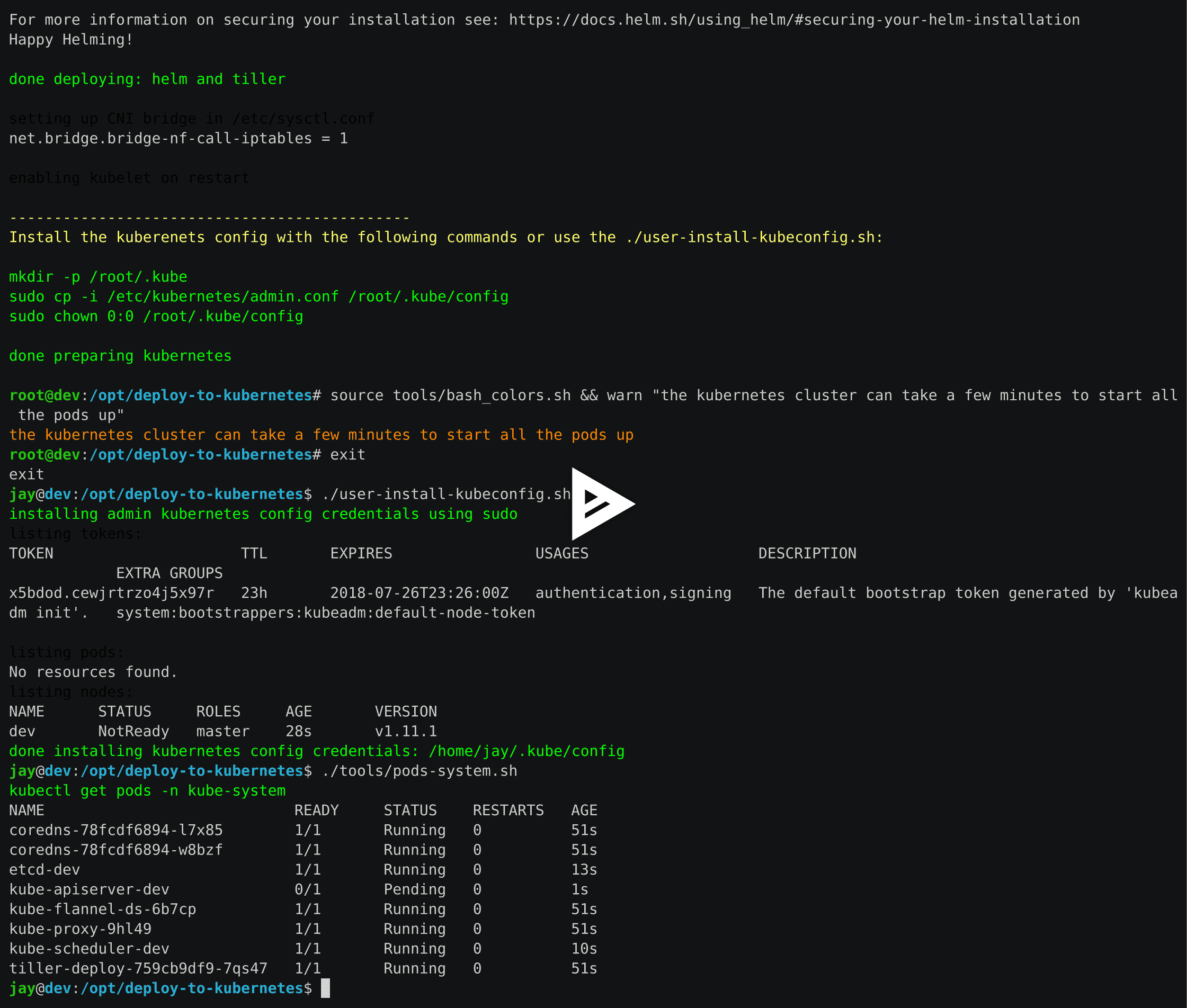Click the 'kubectl get pods -n kube-system' line
The height and width of the screenshot is (1008, 1187).
pos(147,791)
